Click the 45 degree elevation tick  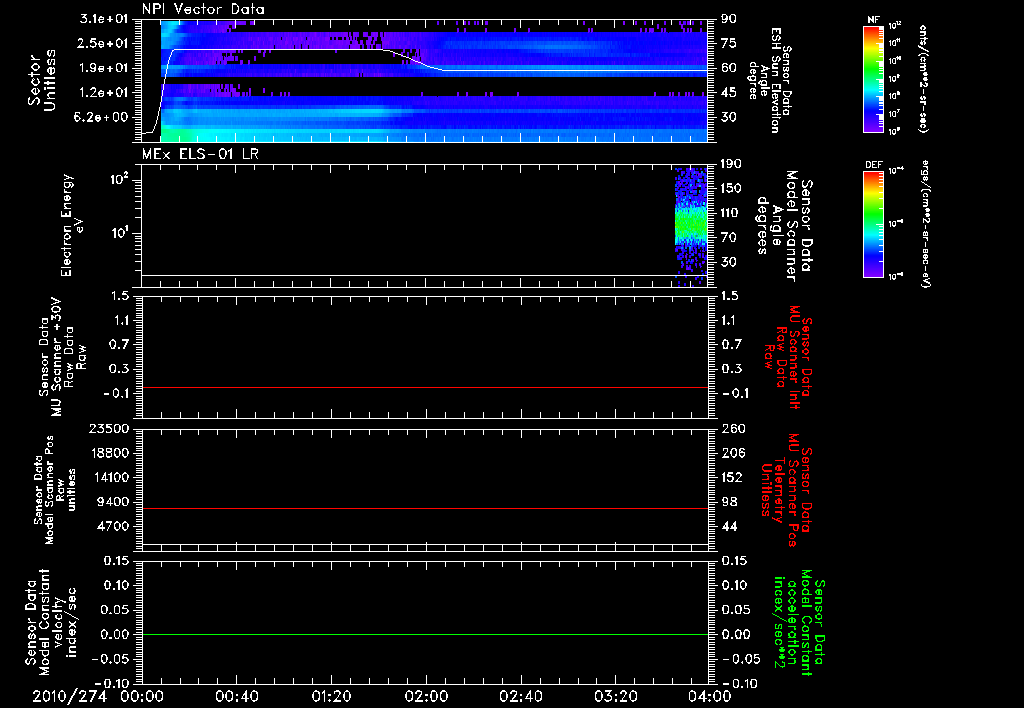tap(729, 93)
